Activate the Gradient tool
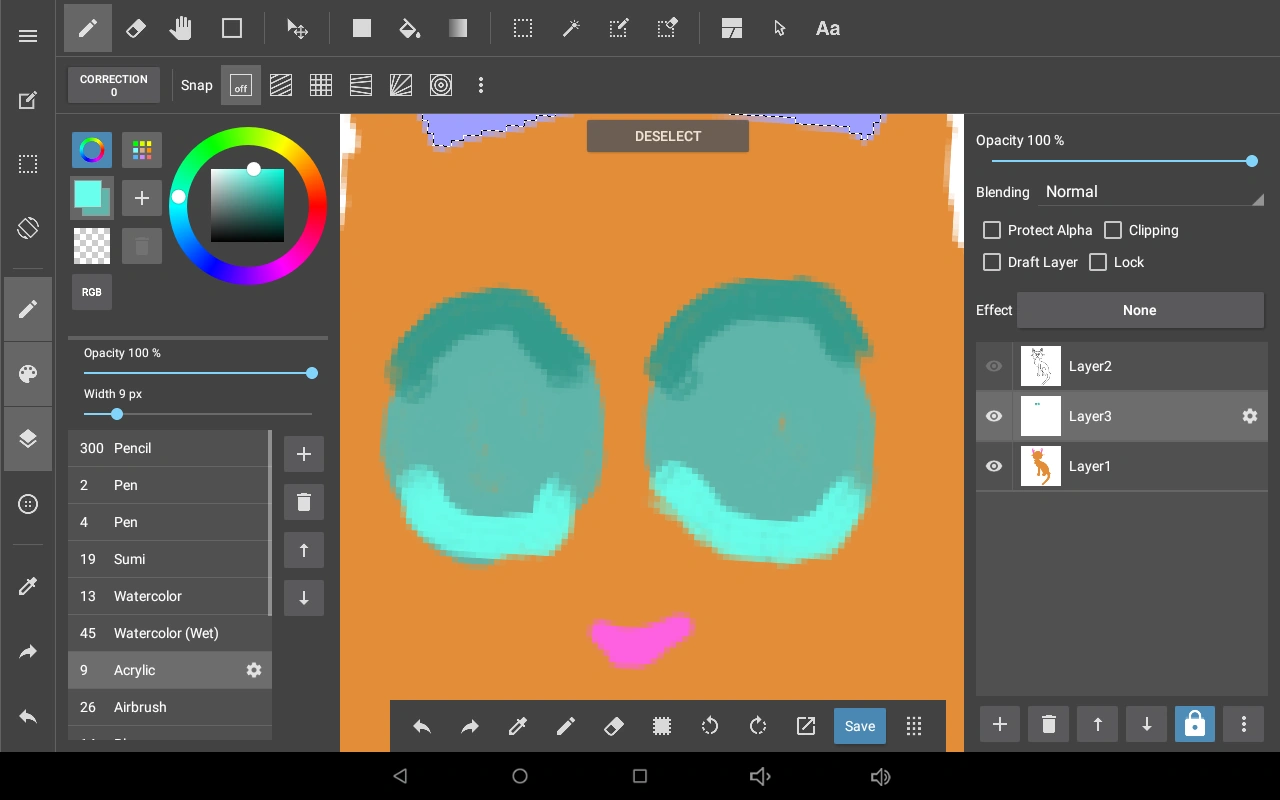This screenshot has height=800, width=1280. [x=457, y=29]
